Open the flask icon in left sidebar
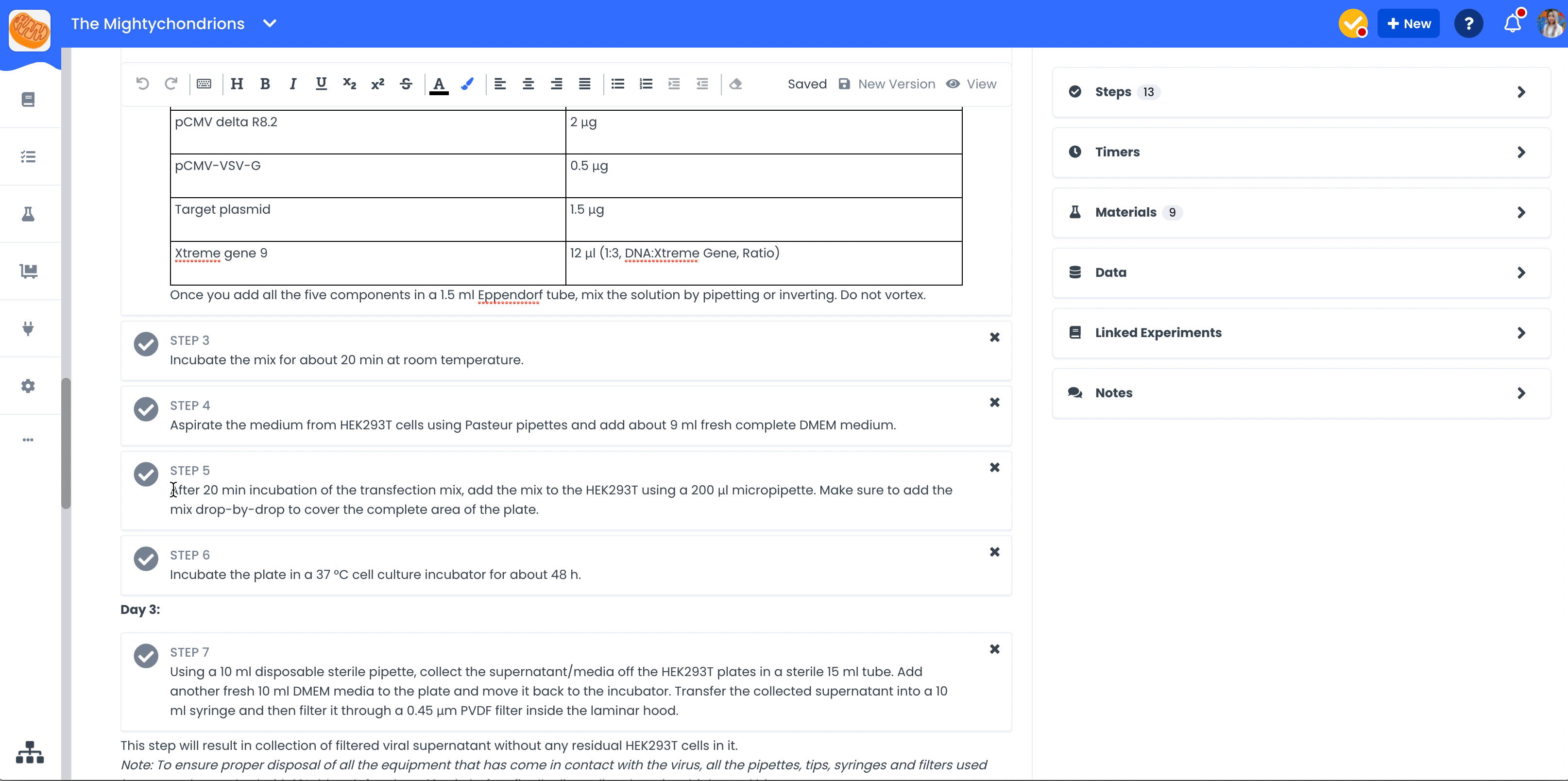 28,214
